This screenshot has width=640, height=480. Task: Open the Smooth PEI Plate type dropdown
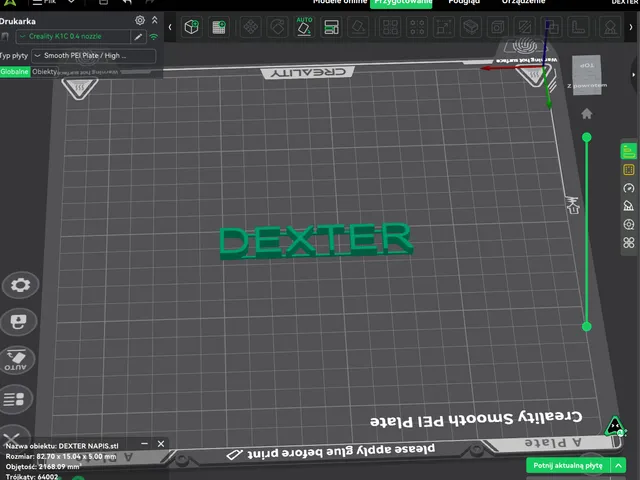93,56
